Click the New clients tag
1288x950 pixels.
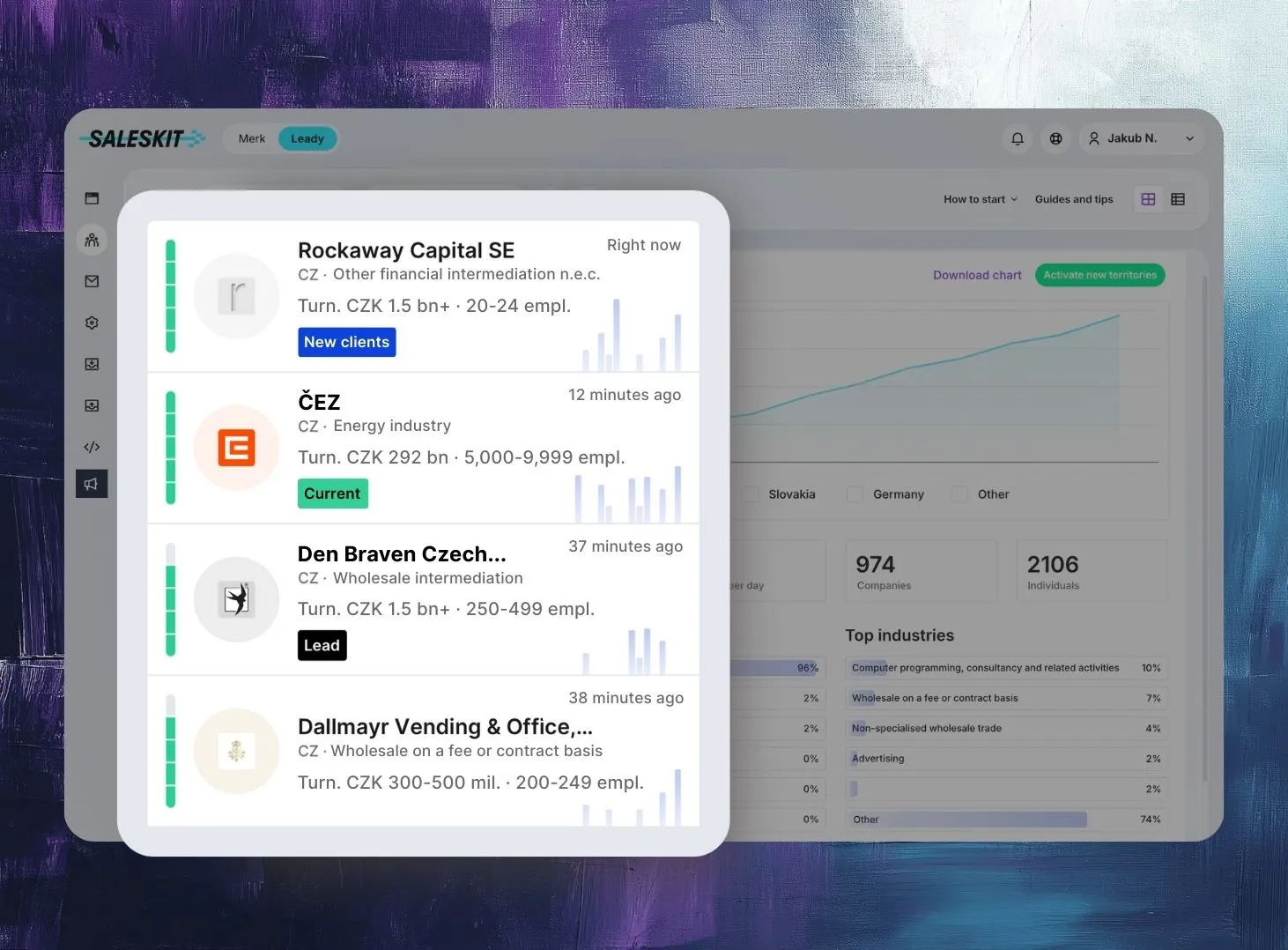click(346, 342)
